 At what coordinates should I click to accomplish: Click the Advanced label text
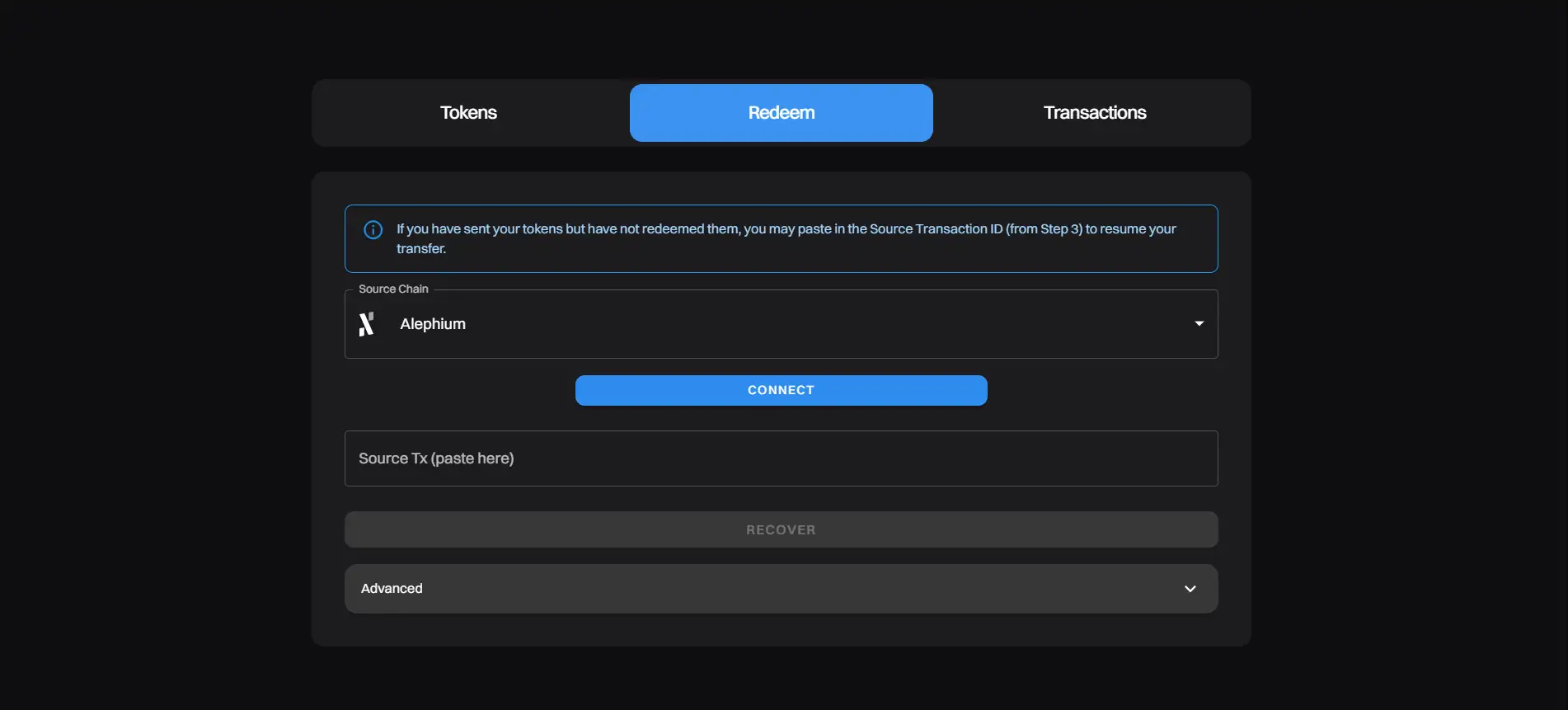coord(392,589)
